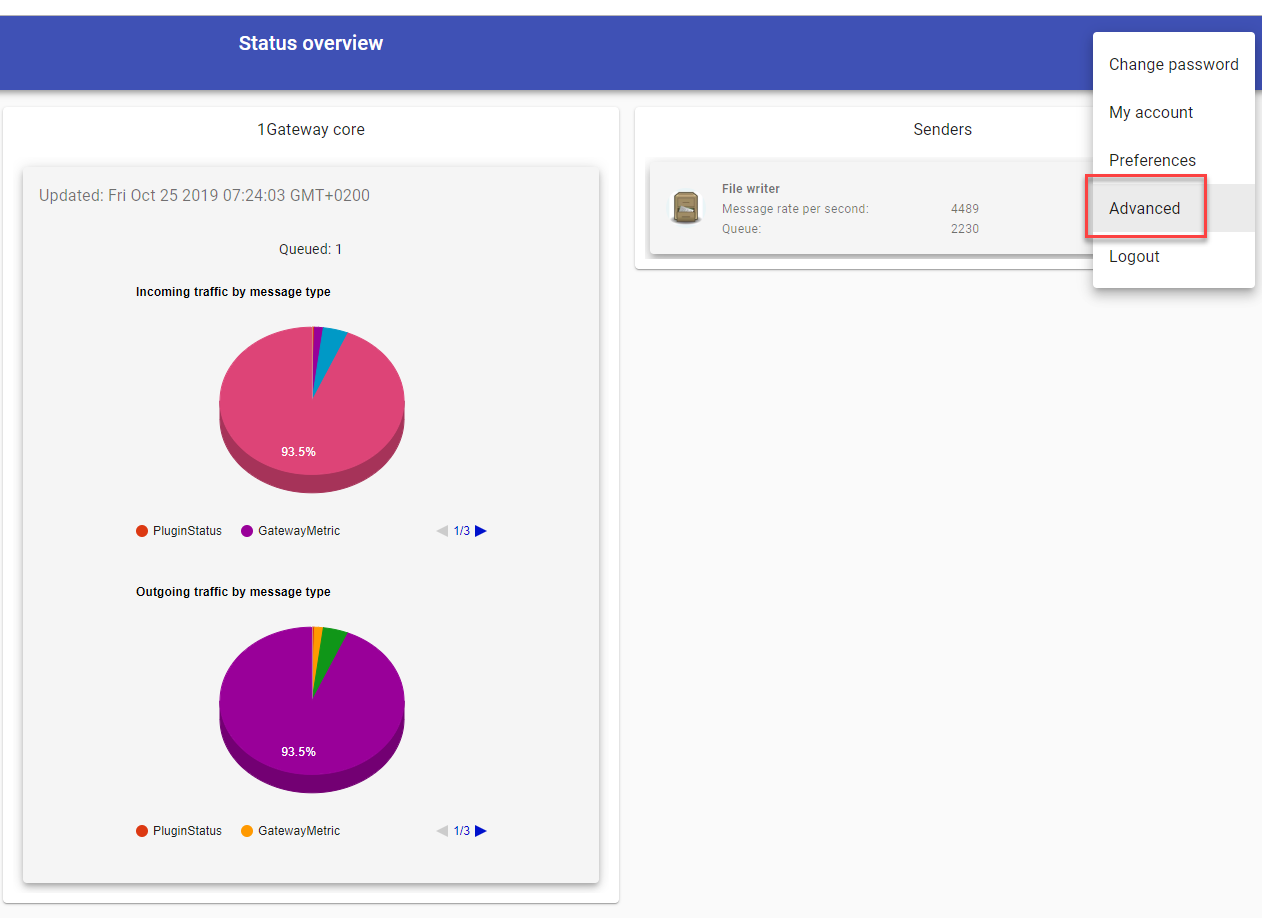Screen dimensions: 1262x918
Task: Go to previous legend page of incoming traffic chart
Action: (442, 531)
